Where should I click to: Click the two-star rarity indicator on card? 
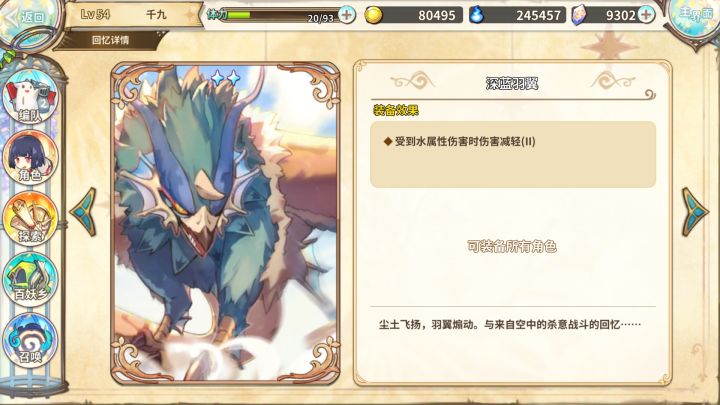coord(225,78)
